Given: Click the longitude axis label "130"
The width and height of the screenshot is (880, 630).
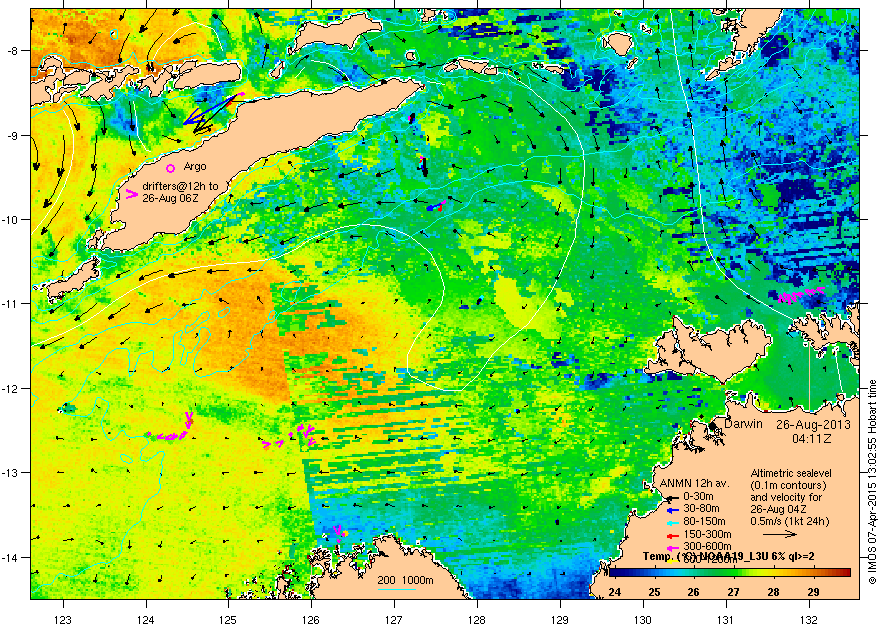Looking at the screenshot, I should [x=643, y=620].
